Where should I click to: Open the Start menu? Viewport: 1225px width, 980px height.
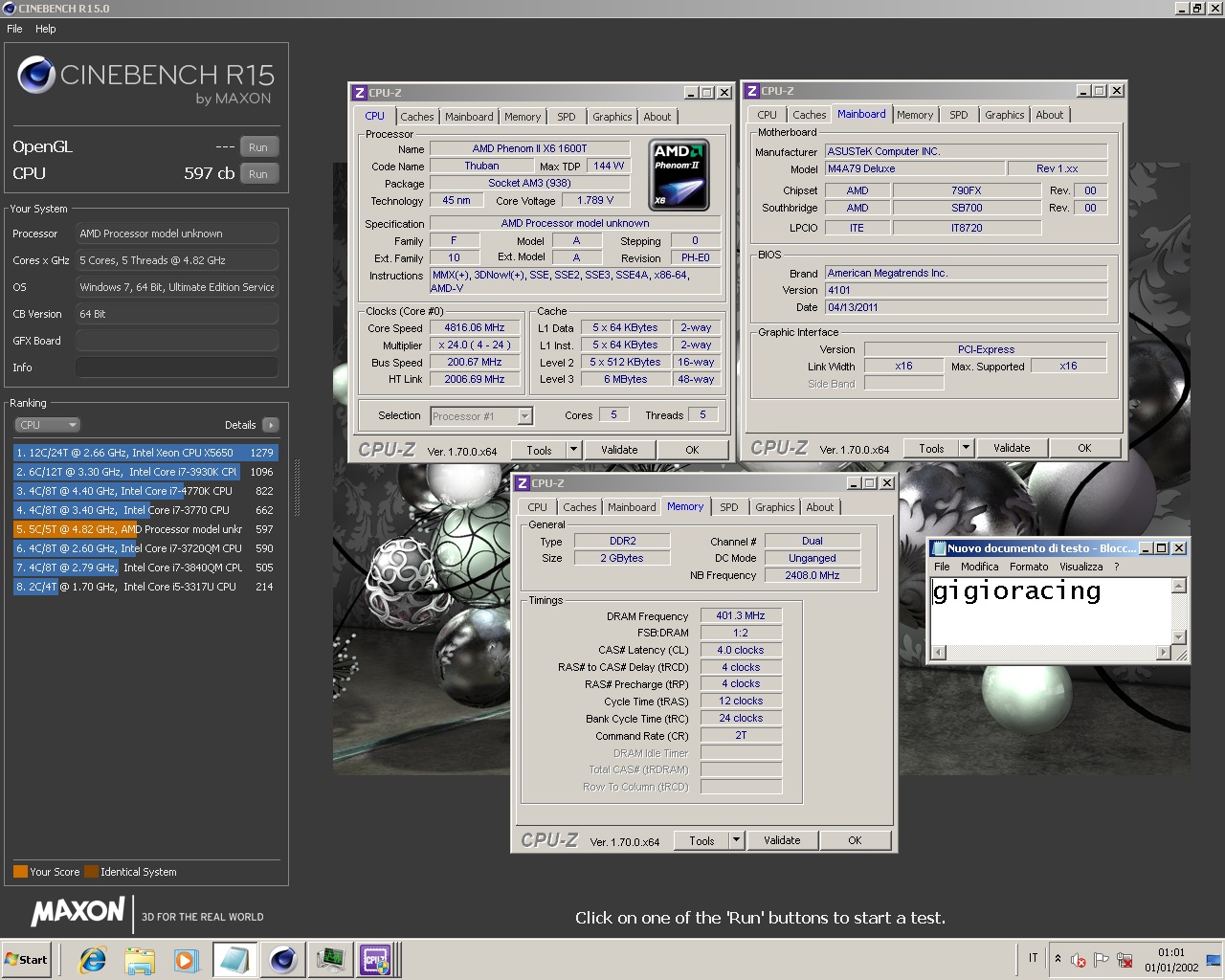[27, 960]
